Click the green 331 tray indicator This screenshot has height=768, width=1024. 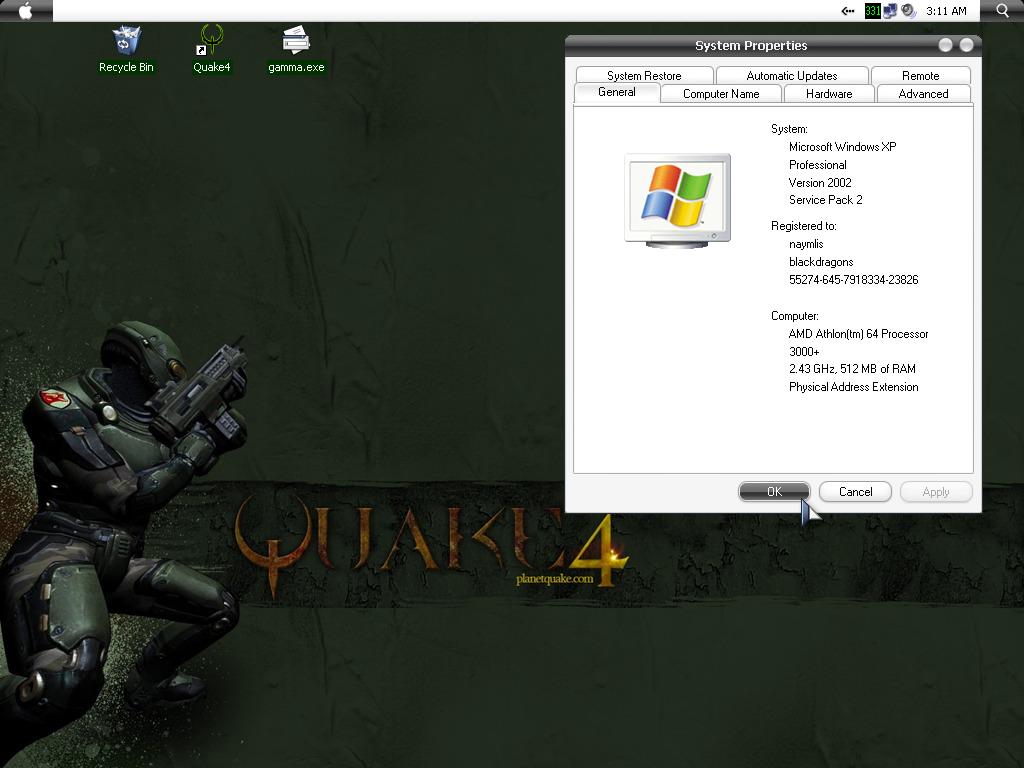click(872, 11)
